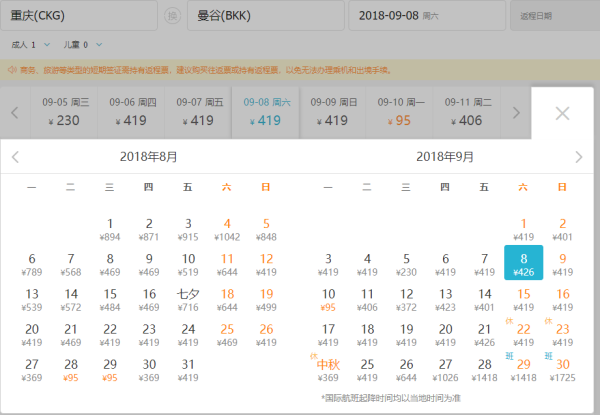Pick 七夕 date priced ¥716
Viewport: 600px width, 415px height.
(188, 300)
